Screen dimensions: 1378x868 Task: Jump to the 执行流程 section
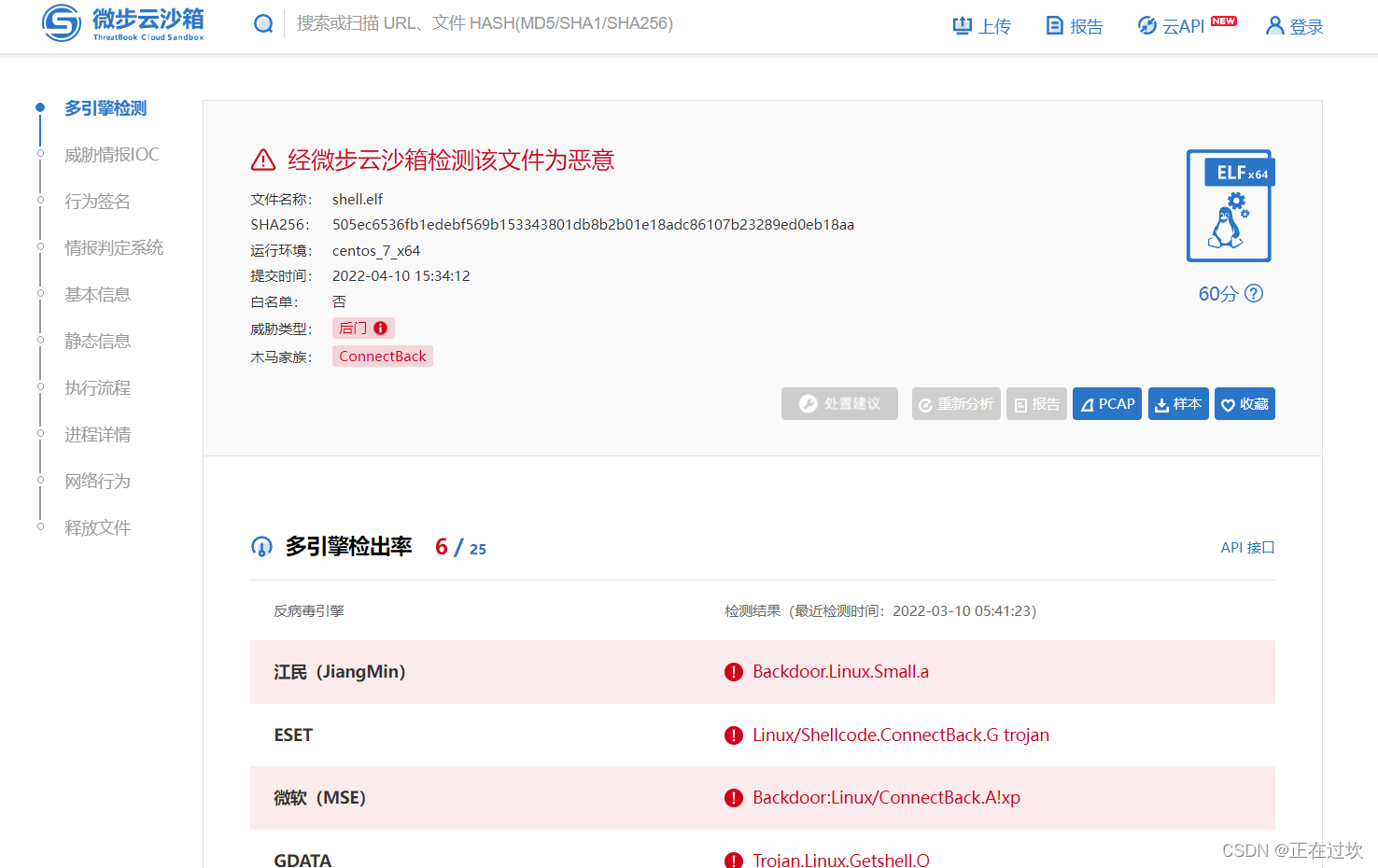pos(97,388)
